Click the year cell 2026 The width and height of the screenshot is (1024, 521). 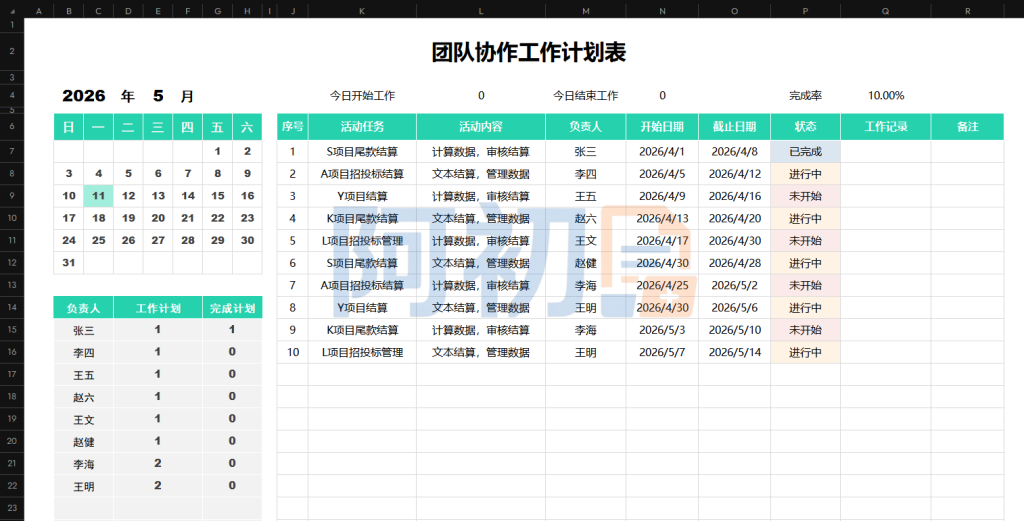point(84,96)
